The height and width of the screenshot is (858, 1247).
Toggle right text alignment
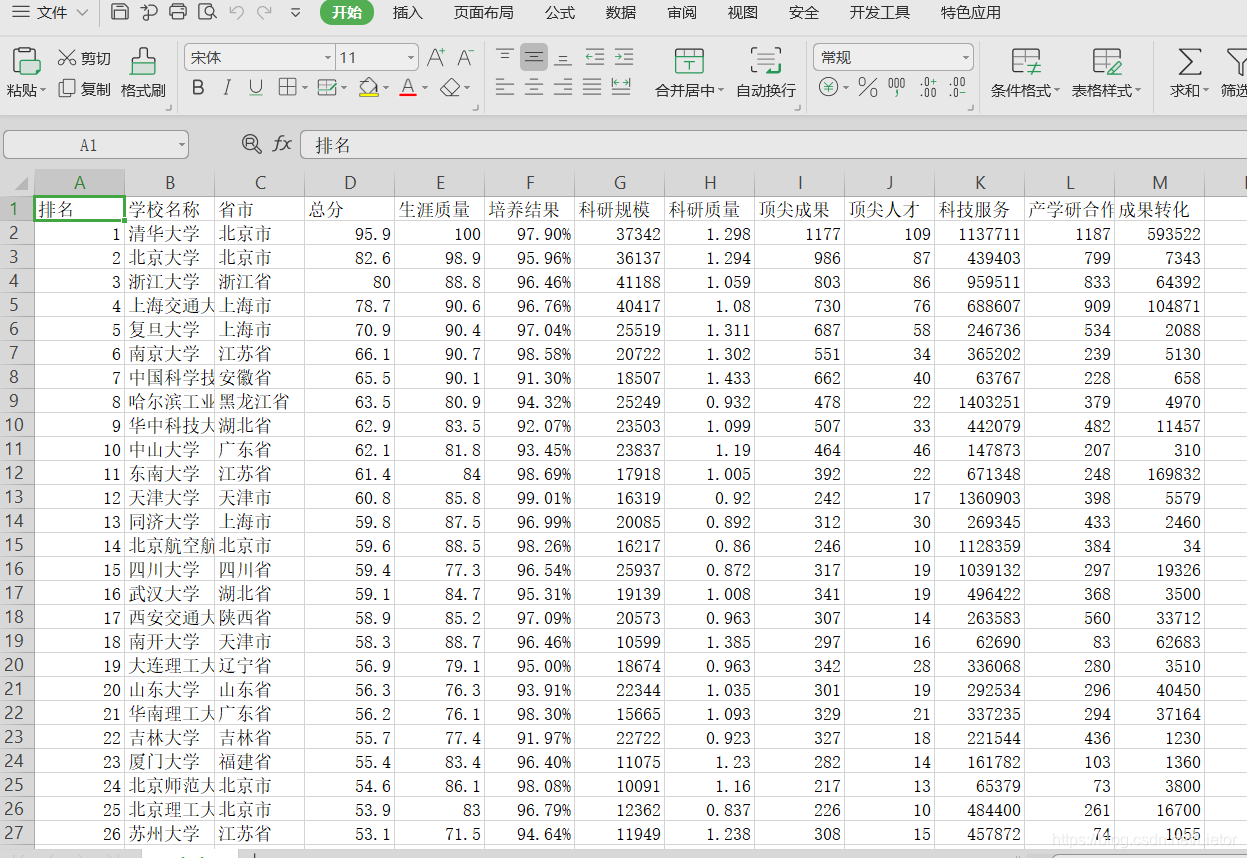click(x=563, y=87)
